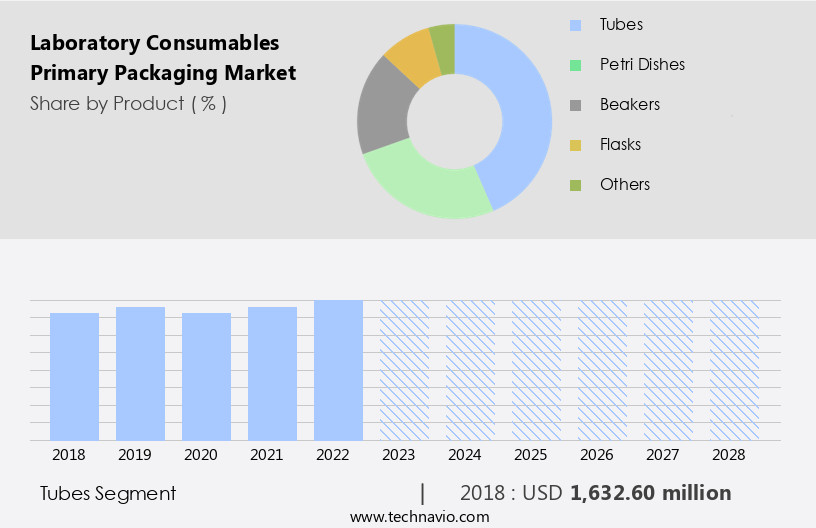Click the yellow Flasks legend swatch
Screen dimensions: 816x528
click(x=574, y=145)
